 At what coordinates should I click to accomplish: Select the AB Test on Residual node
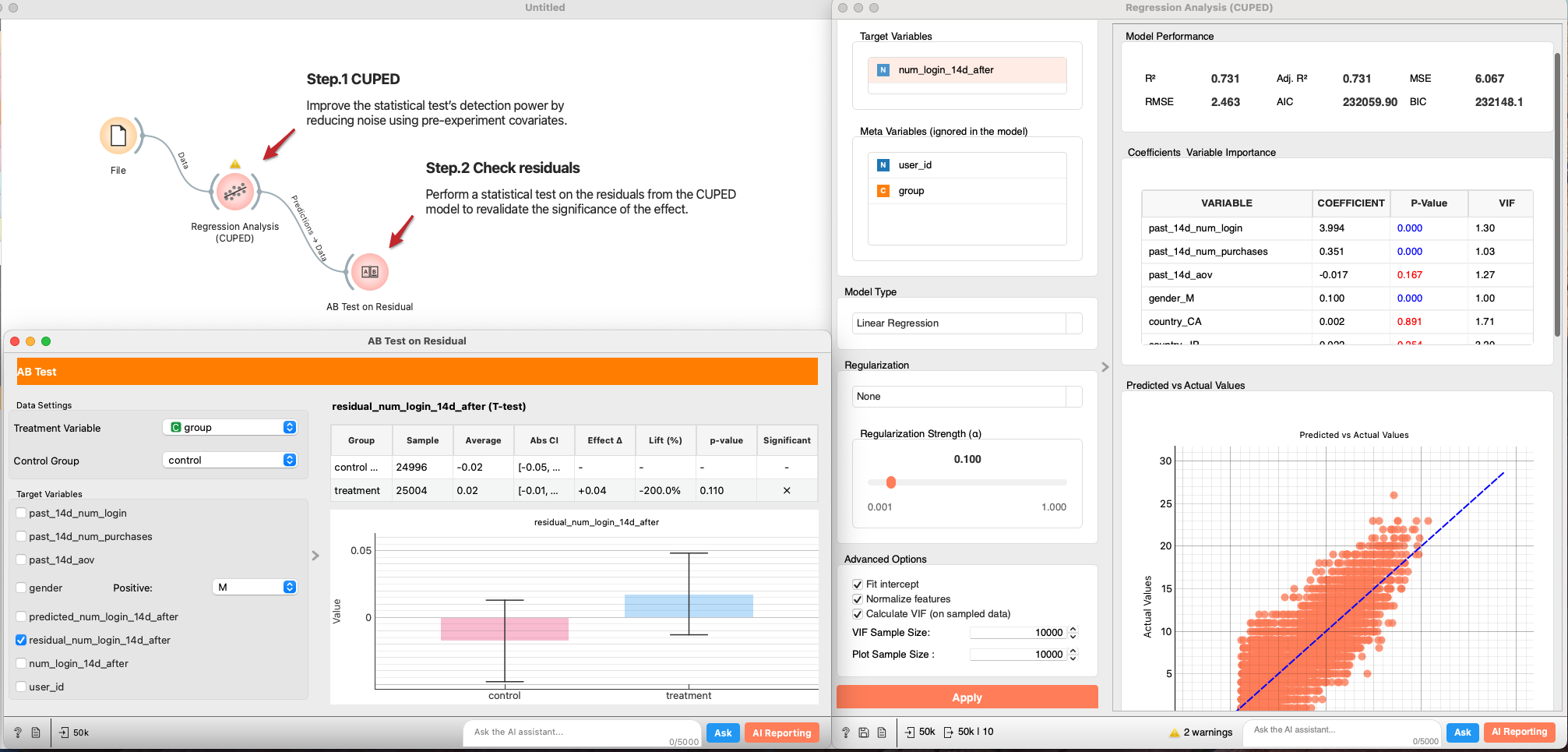[x=369, y=272]
